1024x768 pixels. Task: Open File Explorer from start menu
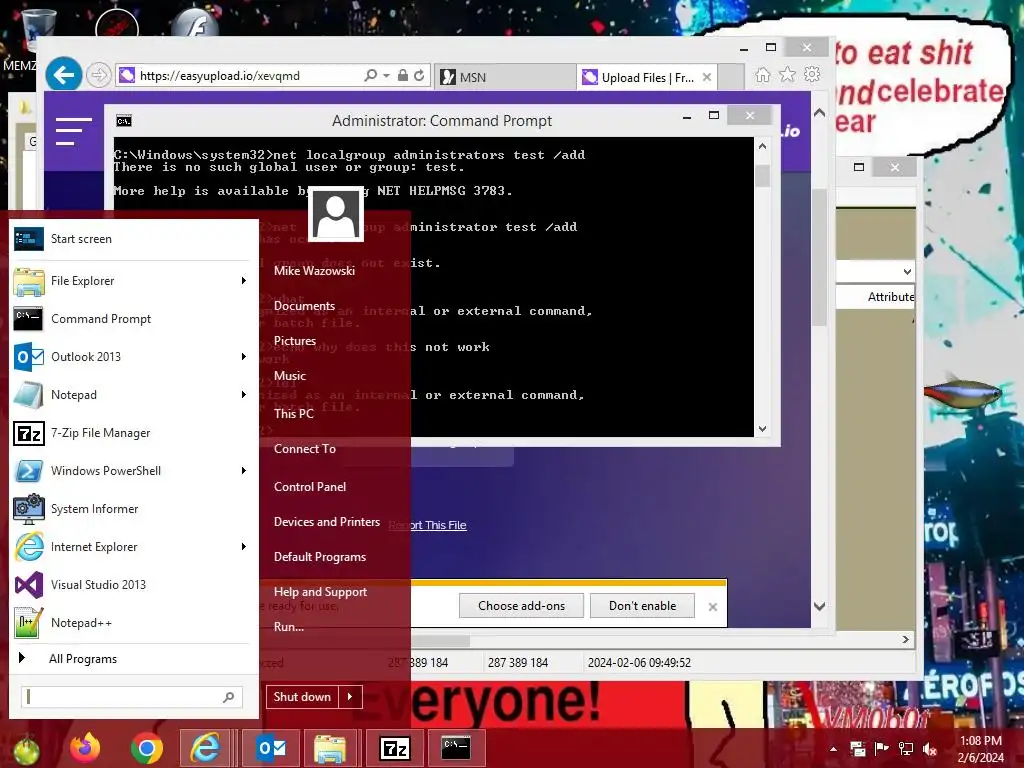pos(134,281)
